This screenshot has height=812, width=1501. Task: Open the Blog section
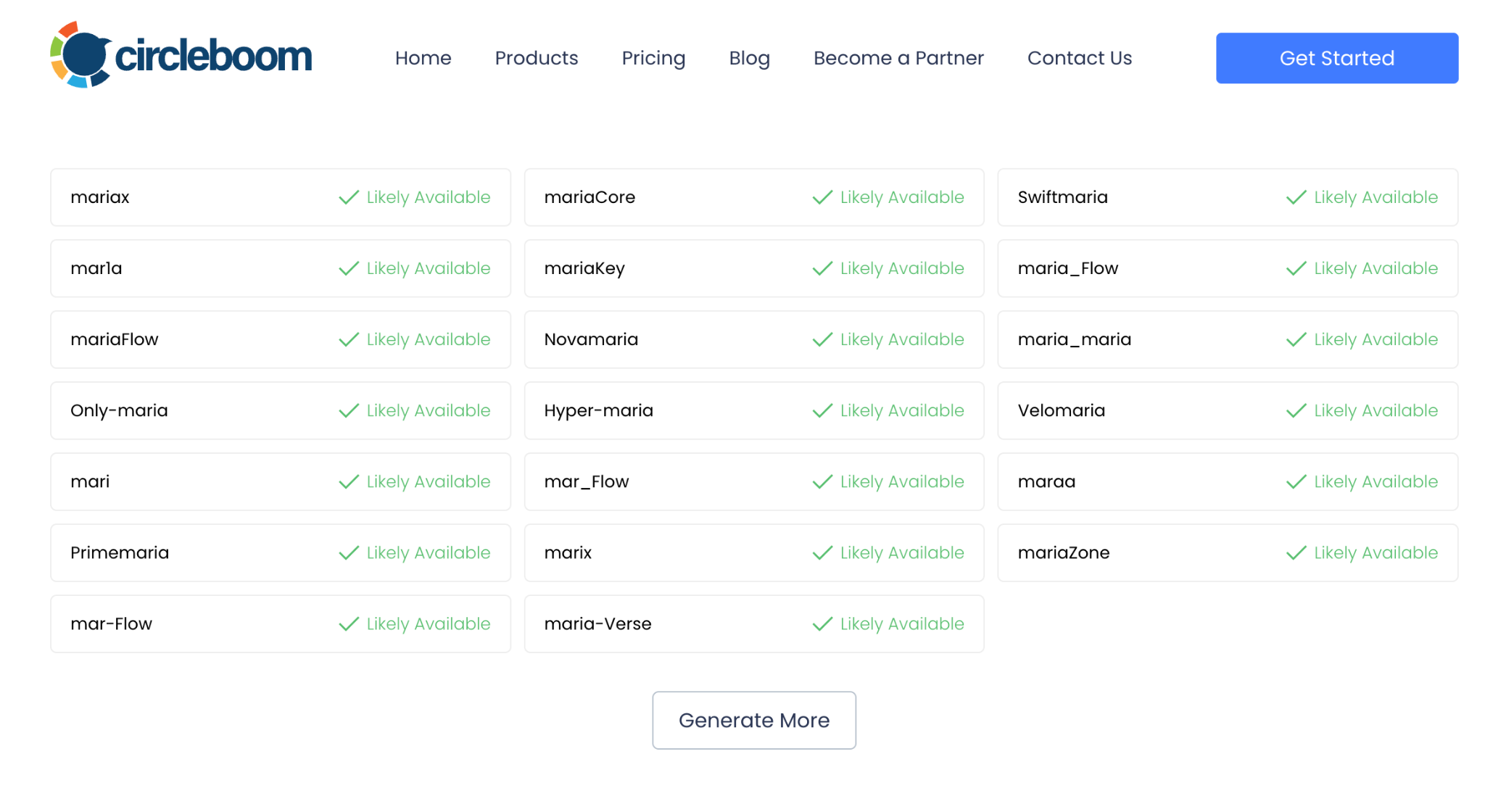749,58
